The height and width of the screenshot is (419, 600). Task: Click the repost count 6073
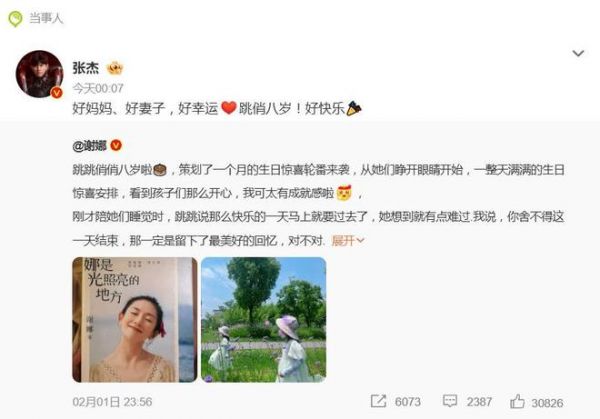408,402
